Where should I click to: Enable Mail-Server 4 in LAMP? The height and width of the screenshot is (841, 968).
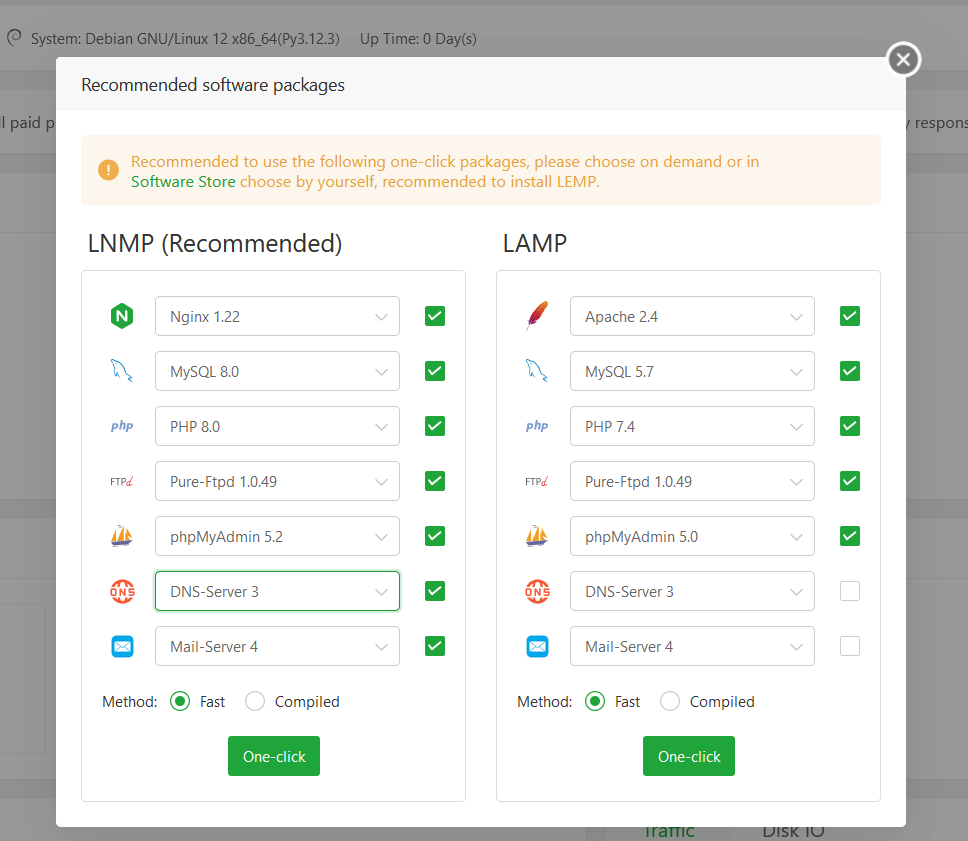849,646
